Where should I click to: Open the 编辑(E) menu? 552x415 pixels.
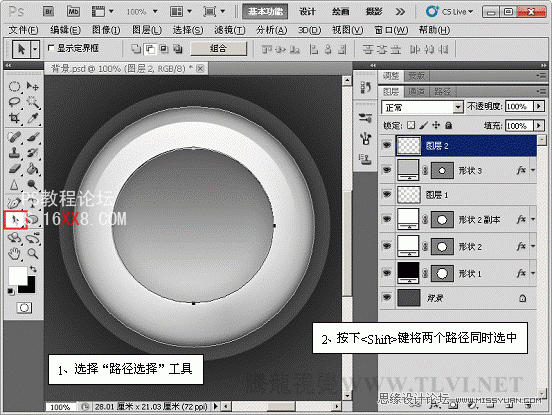point(65,30)
